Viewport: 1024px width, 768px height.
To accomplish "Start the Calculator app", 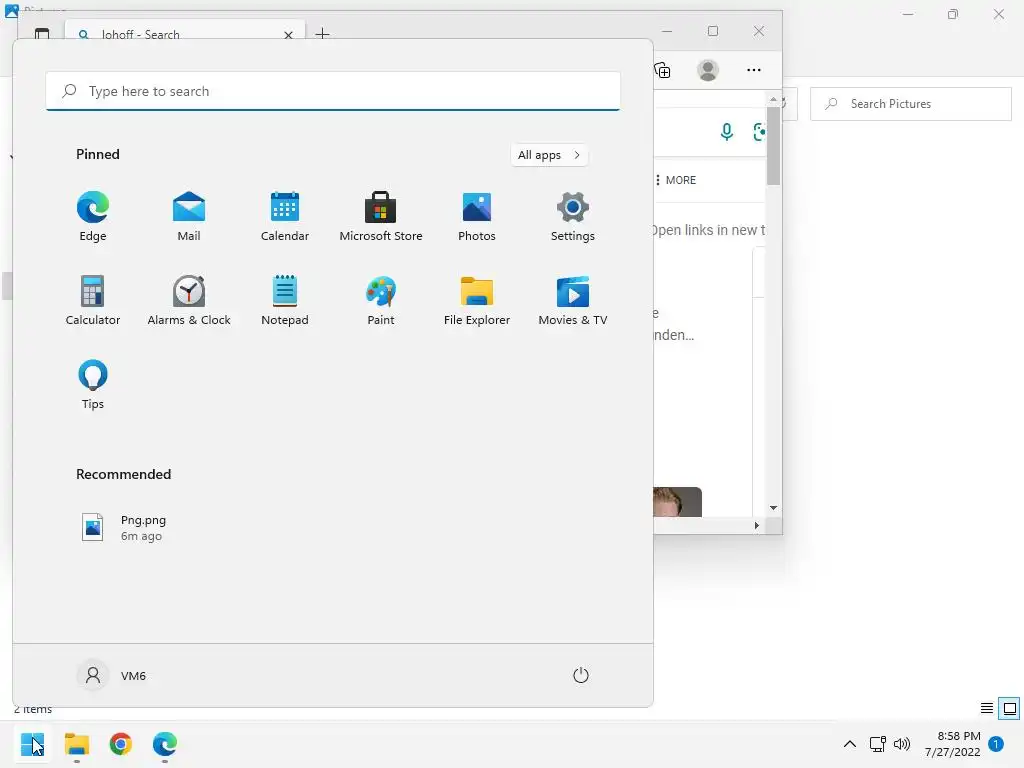I will click(93, 300).
